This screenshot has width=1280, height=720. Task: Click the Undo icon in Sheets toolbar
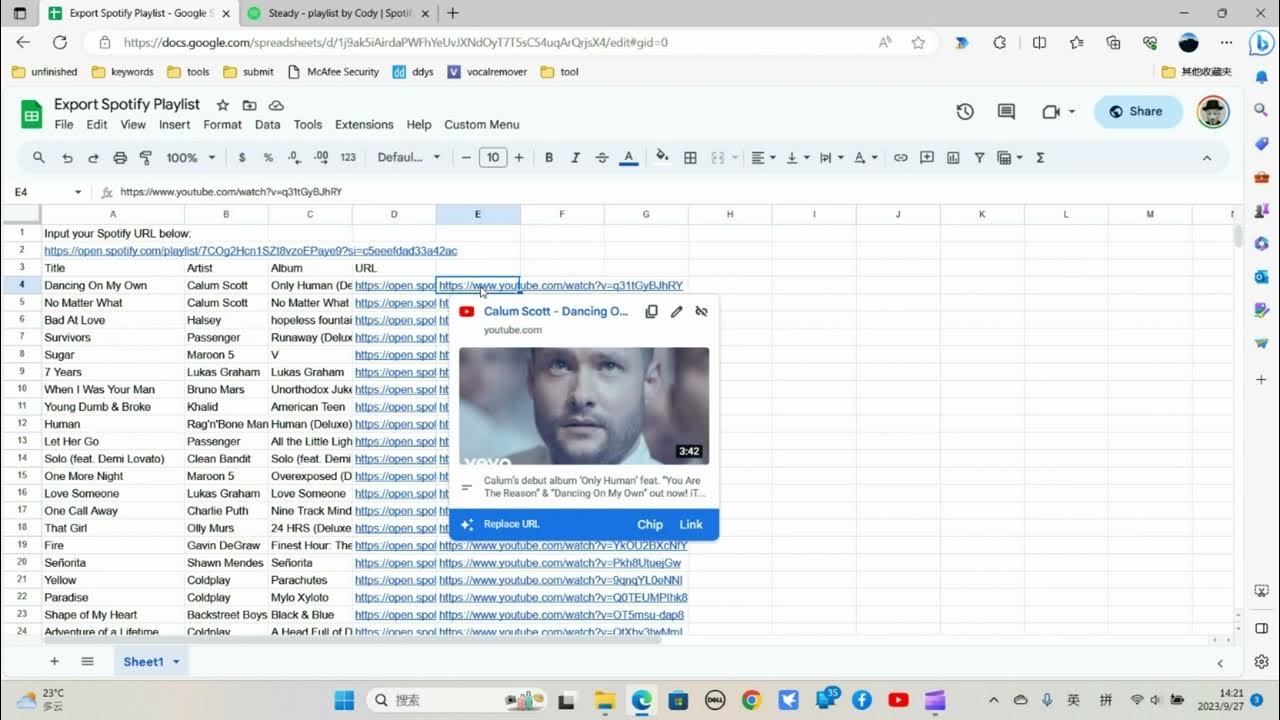coord(67,158)
